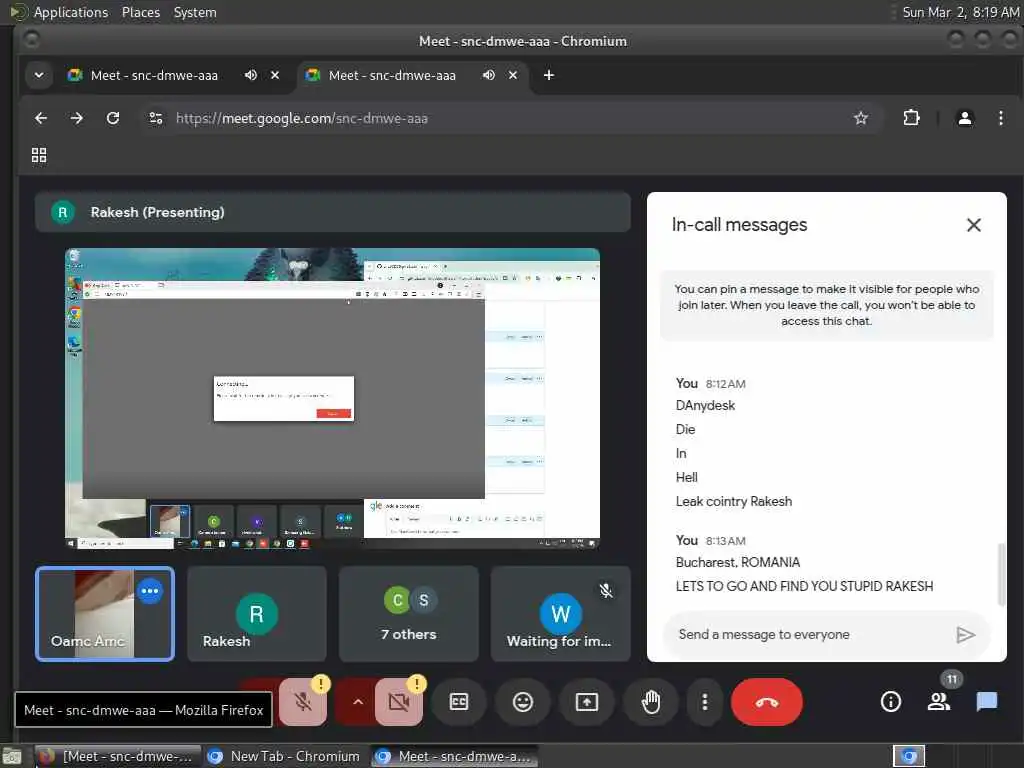
Task: Turn on closed captions
Action: (459, 702)
